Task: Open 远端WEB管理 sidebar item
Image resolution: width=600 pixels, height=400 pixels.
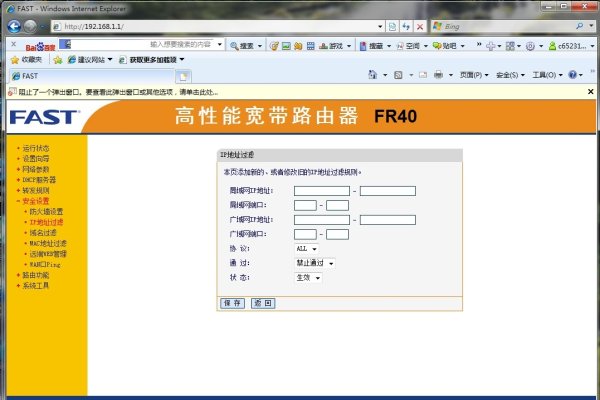Action: point(48,254)
